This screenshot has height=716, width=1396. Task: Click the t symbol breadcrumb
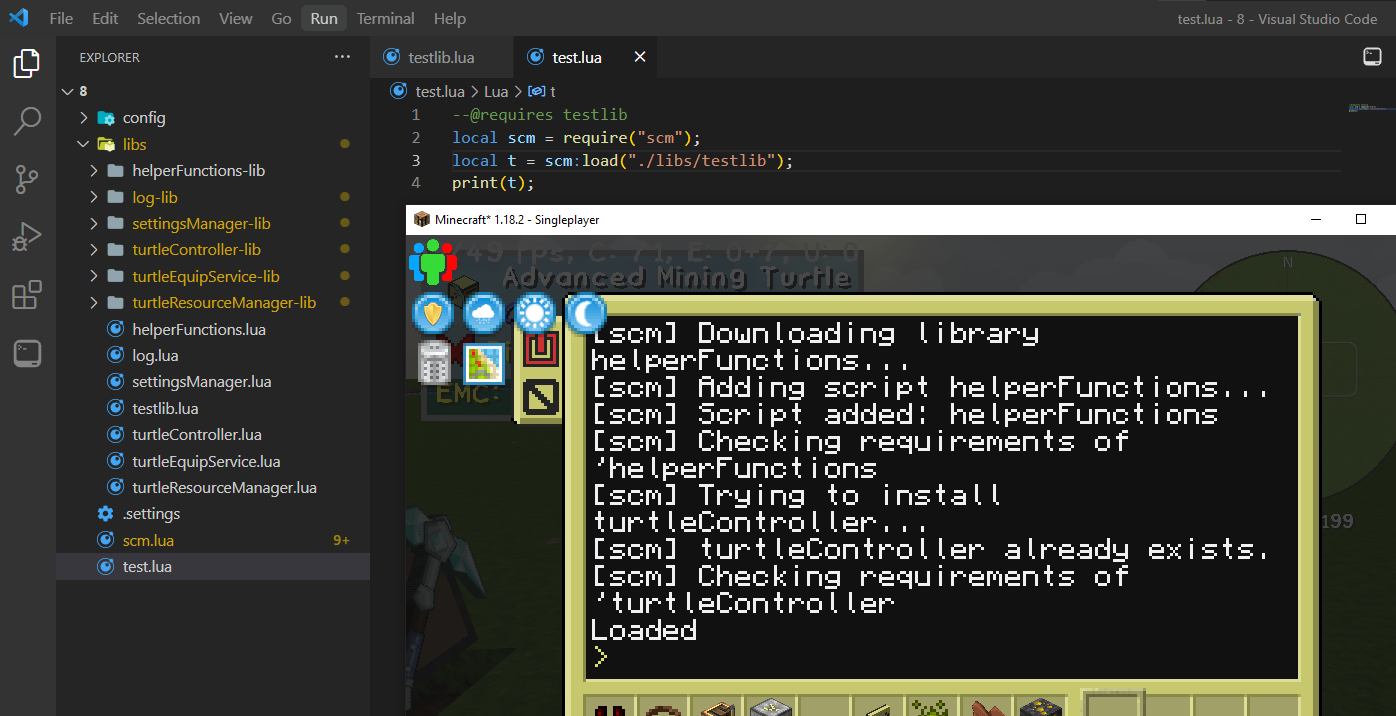click(542, 91)
